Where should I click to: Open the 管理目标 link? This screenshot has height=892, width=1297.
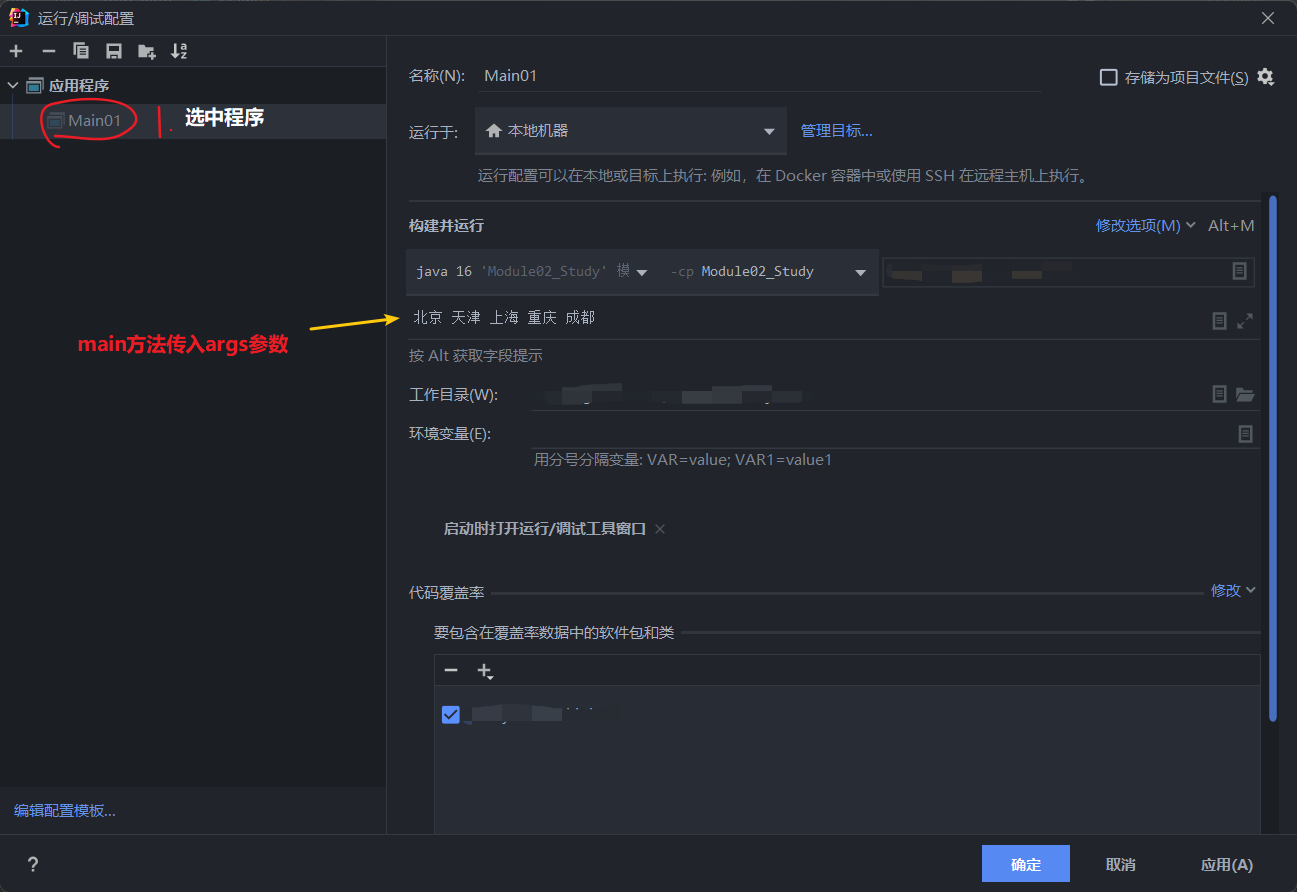tap(836, 131)
